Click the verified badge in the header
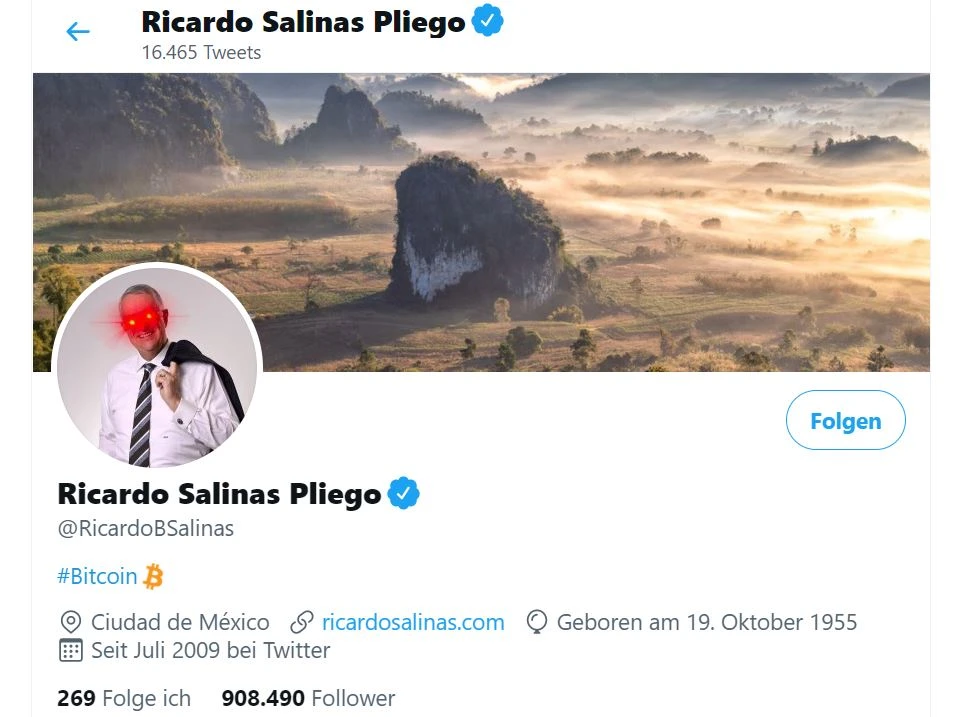Viewport: 973px width, 717px height. [x=487, y=20]
